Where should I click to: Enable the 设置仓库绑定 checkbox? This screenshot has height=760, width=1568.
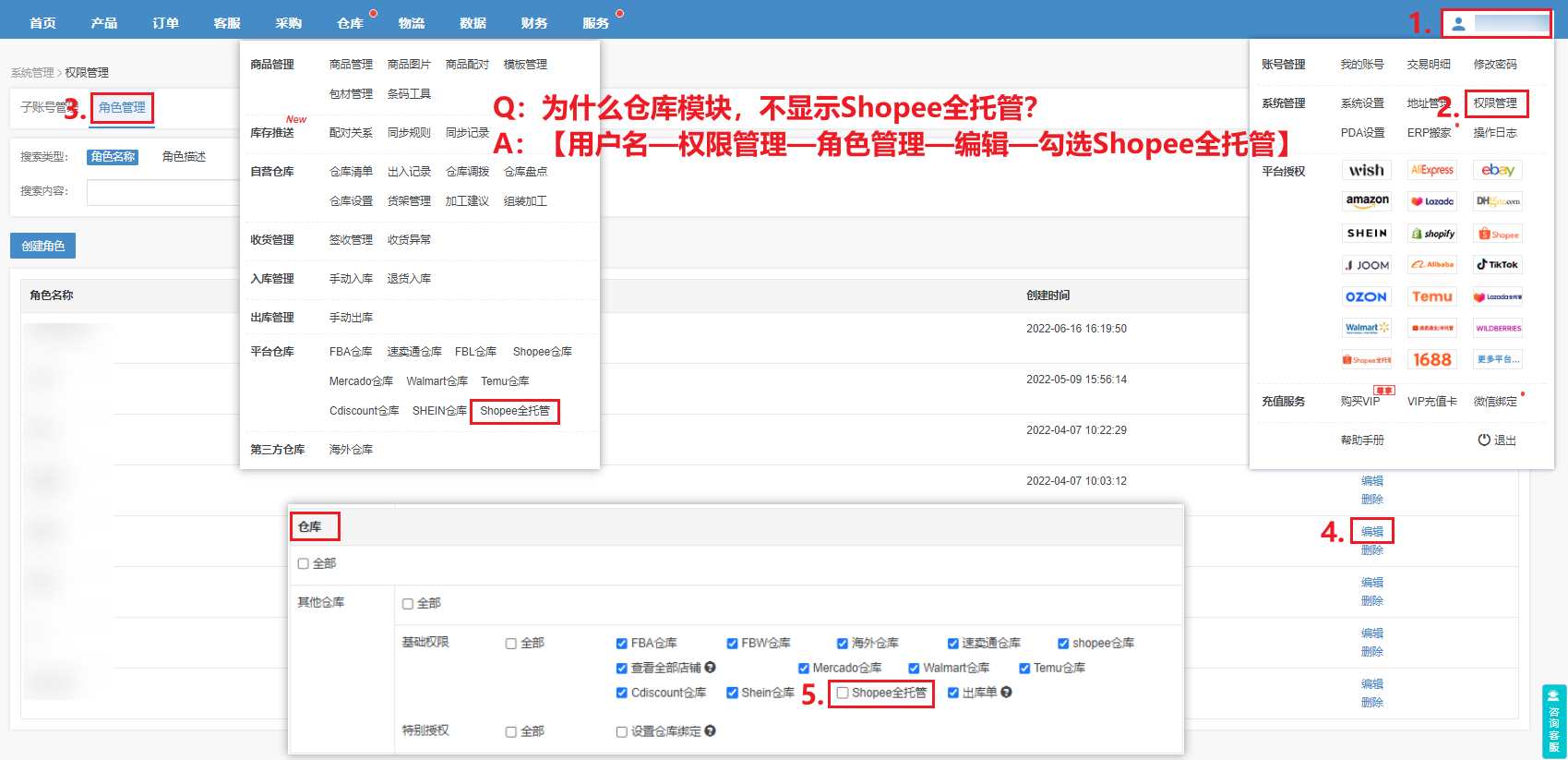622,732
